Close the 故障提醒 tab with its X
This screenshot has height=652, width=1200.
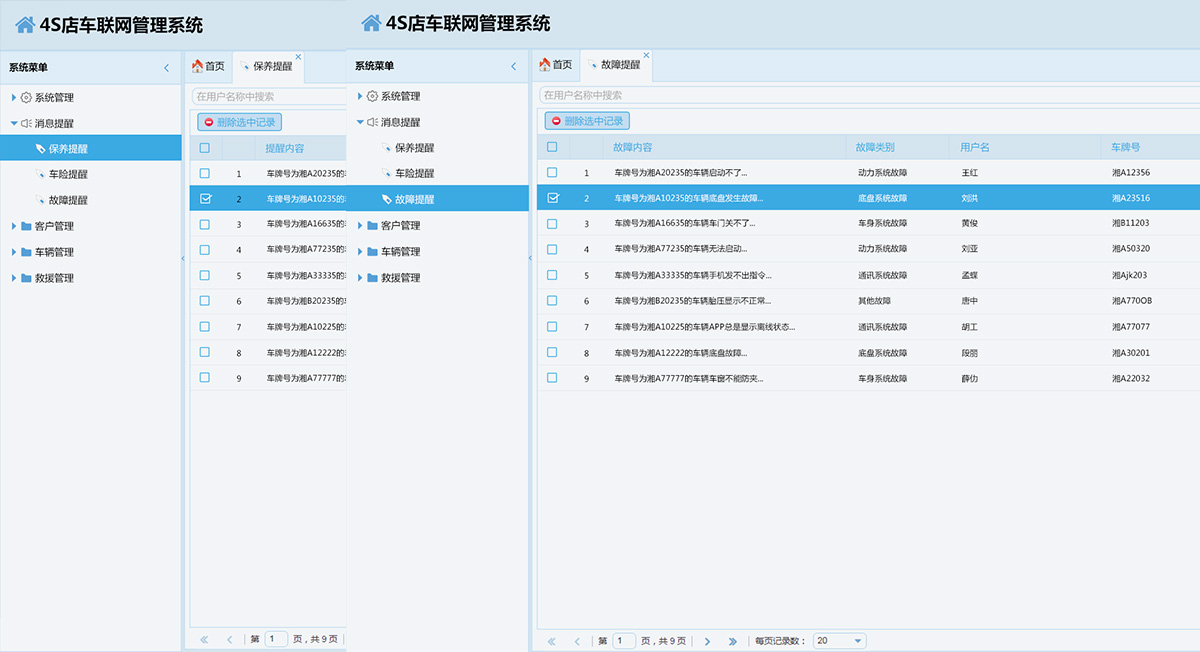646,55
